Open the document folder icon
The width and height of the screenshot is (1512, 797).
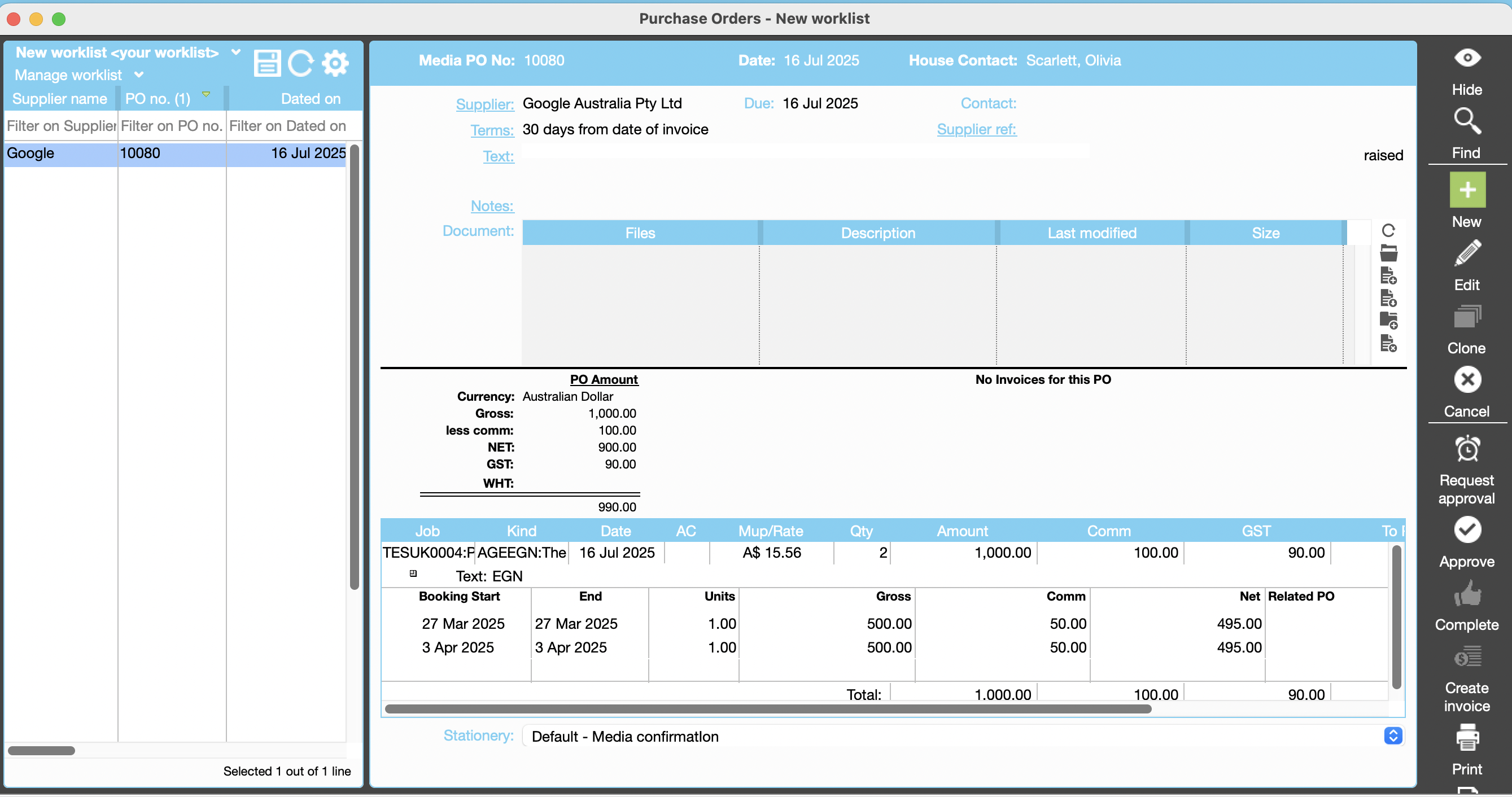pos(1388,253)
